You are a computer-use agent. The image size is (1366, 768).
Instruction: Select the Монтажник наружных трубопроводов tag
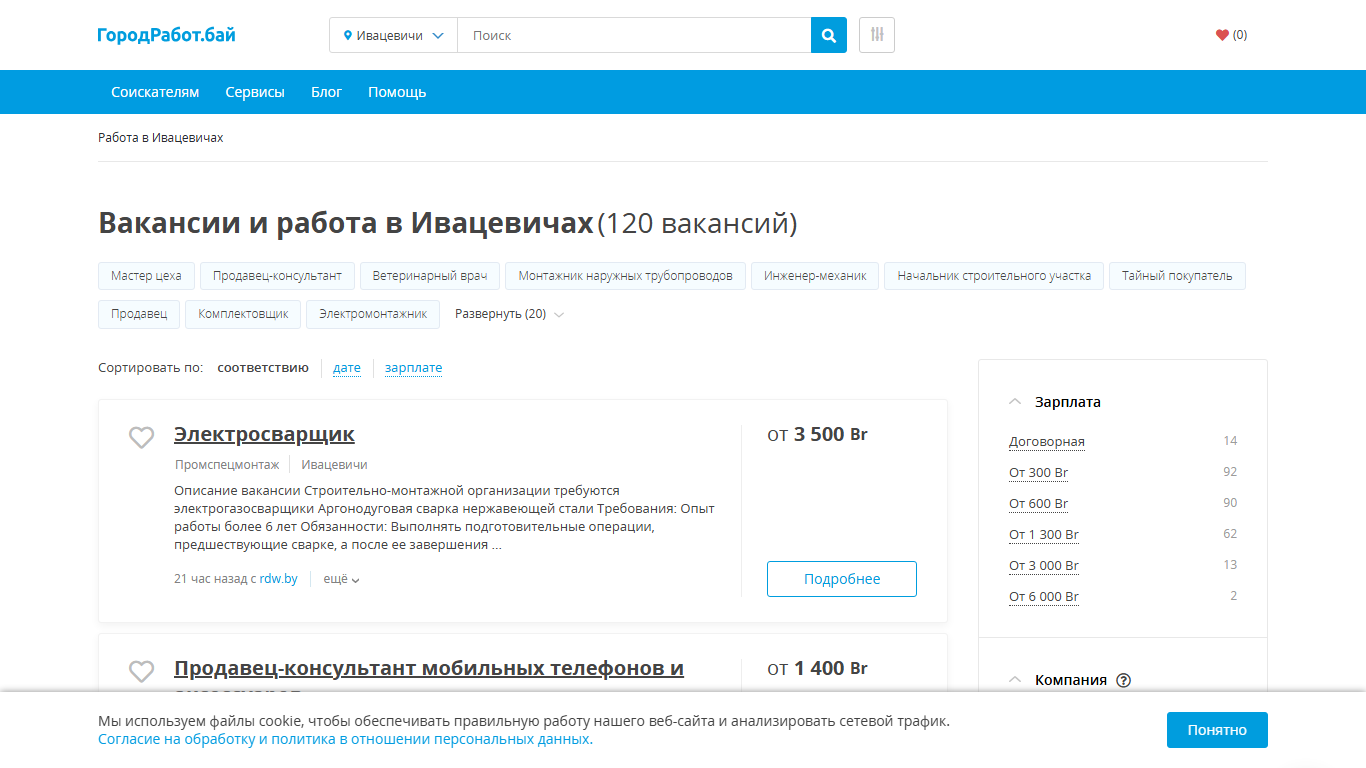pos(626,276)
